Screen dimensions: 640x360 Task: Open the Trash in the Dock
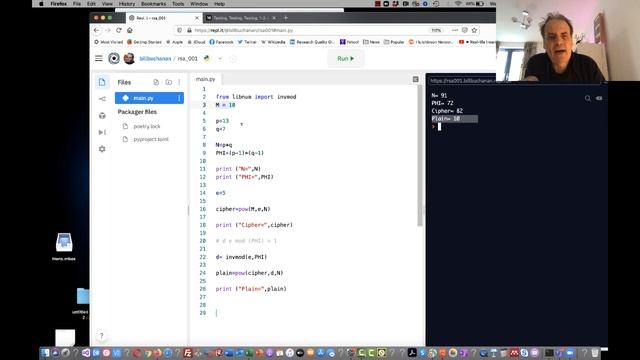coord(595,352)
